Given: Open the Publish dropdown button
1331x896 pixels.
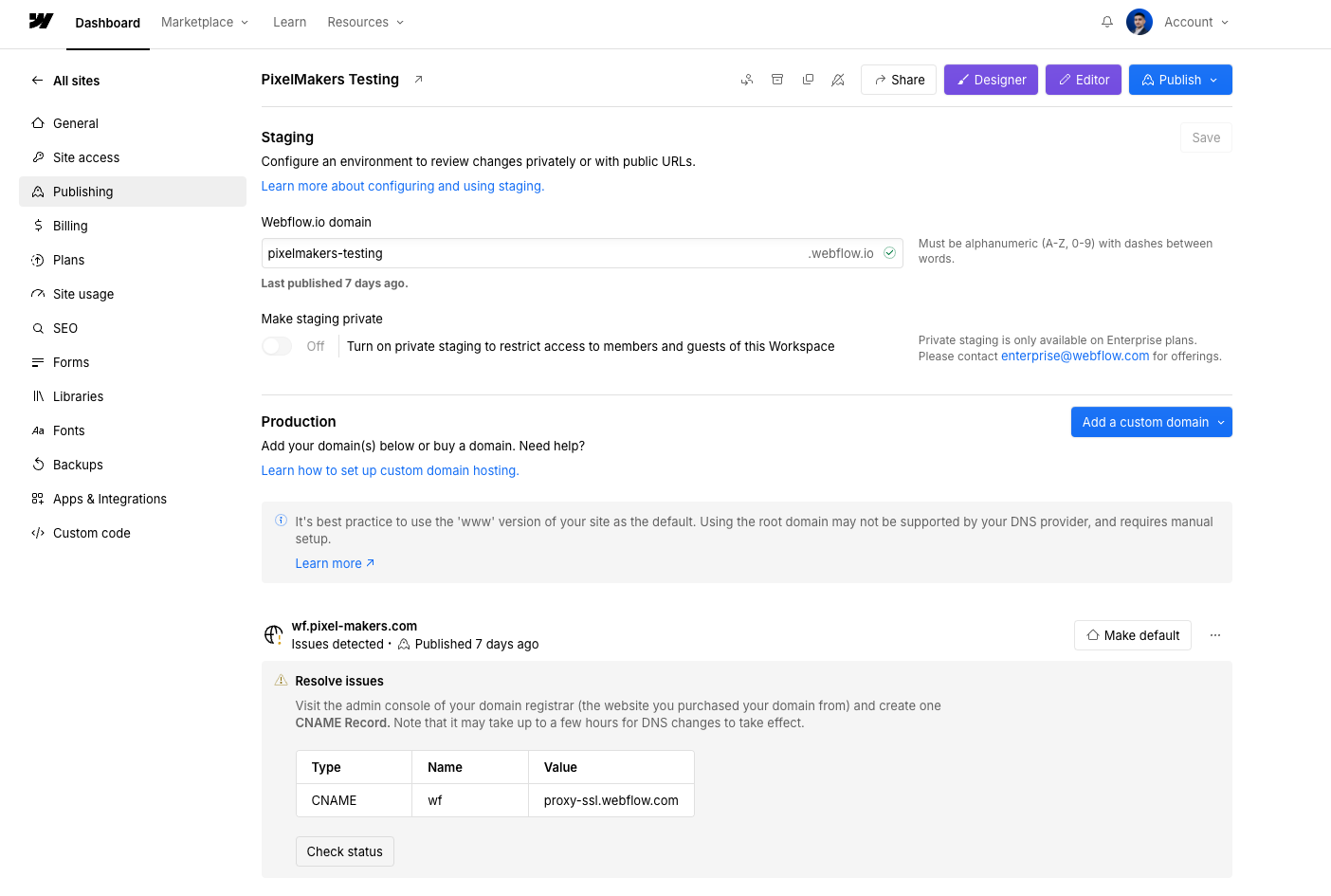Looking at the screenshot, I should 1180,80.
